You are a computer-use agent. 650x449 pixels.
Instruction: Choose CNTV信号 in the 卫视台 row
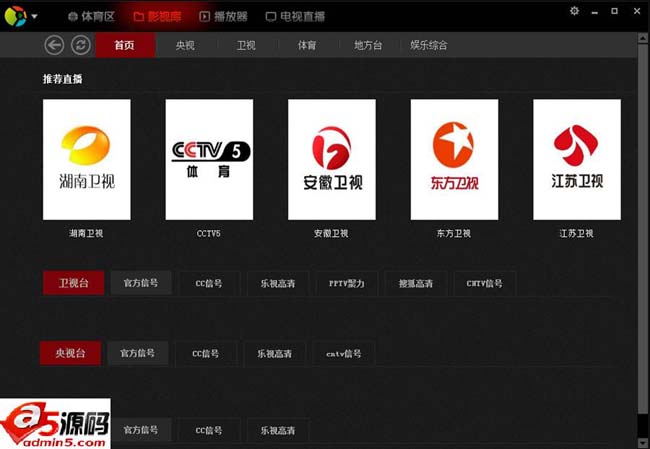pos(485,283)
